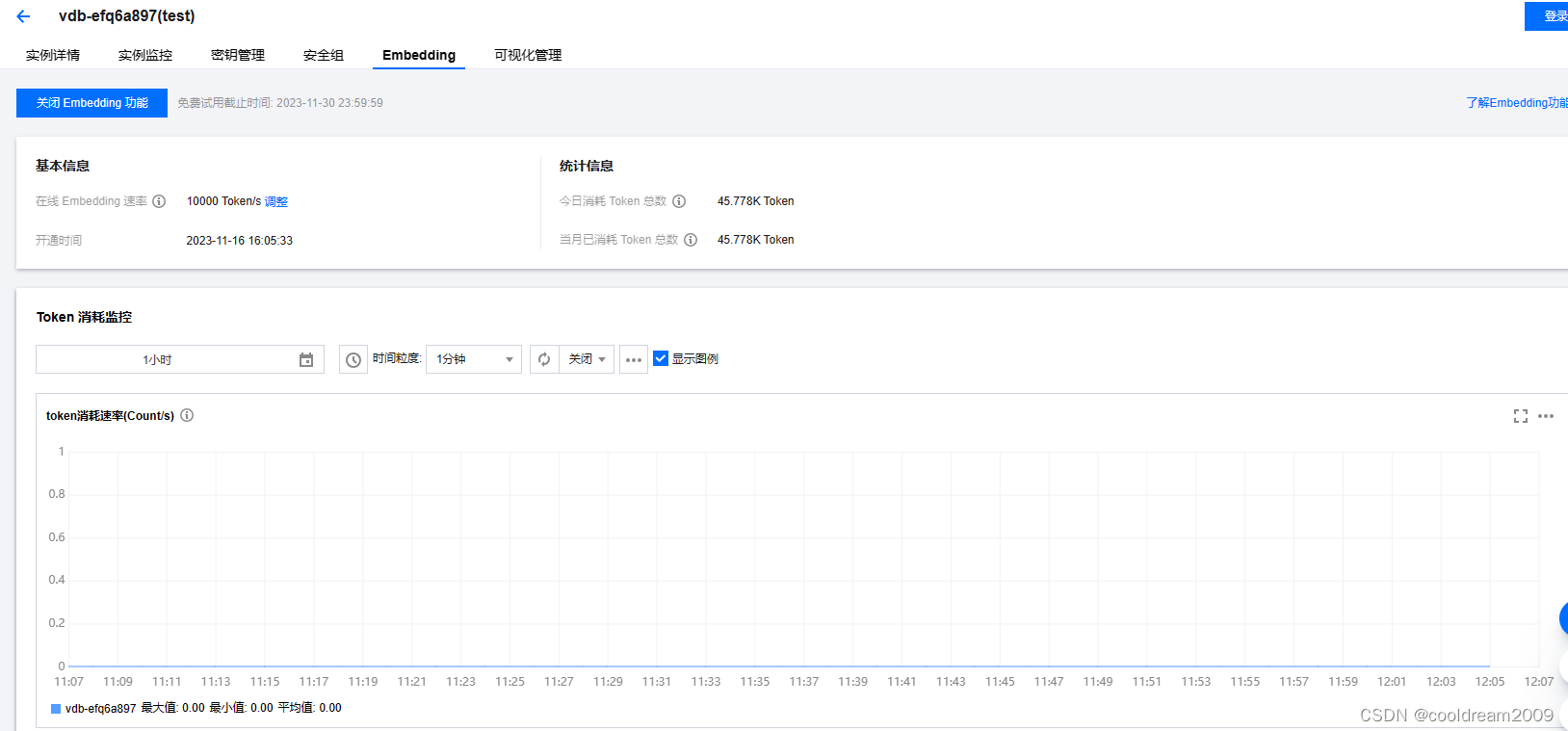This screenshot has width=1568, height=731.
Task: Go back using the left arrow icon
Action: pos(23,16)
